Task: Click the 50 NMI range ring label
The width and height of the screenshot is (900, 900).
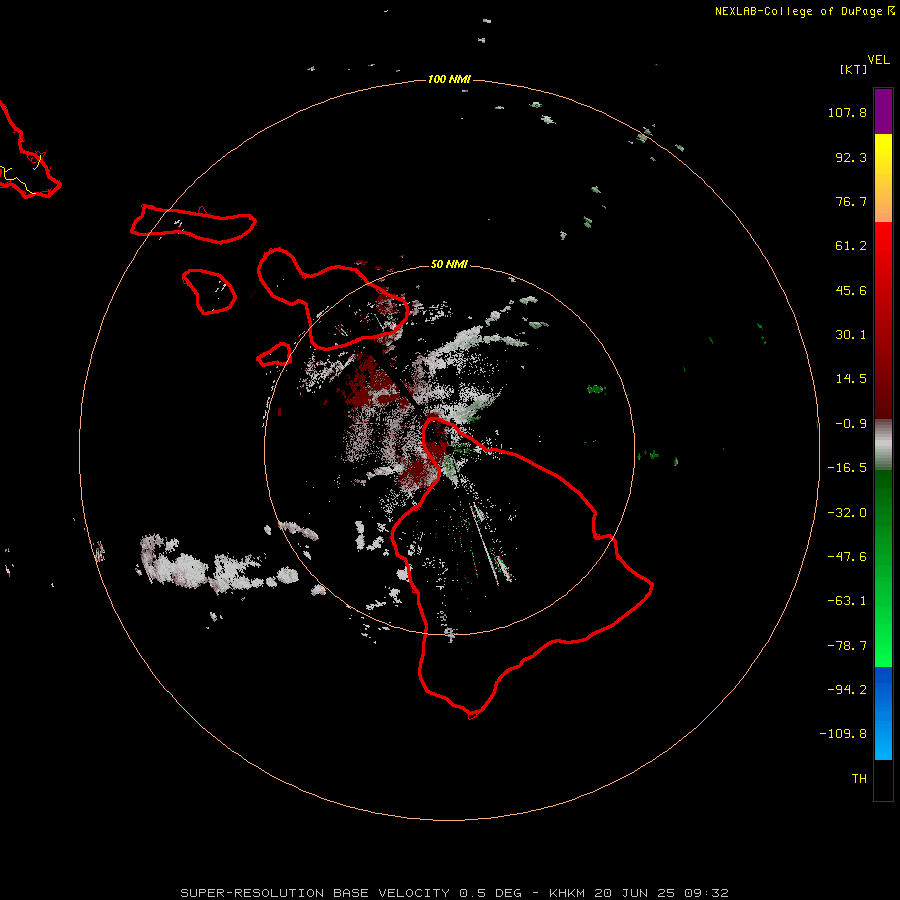Action: pyautogui.click(x=449, y=264)
